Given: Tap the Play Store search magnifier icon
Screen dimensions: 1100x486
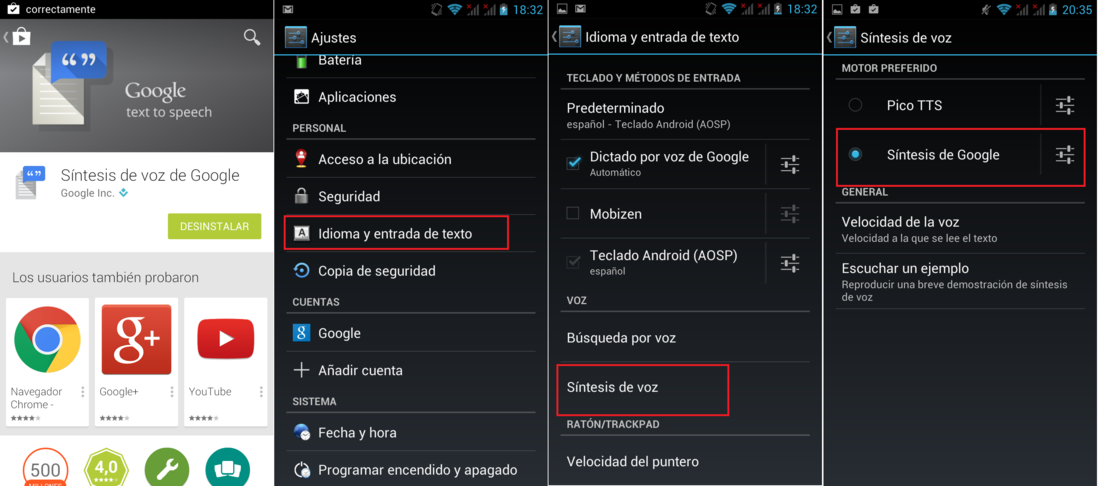Looking at the screenshot, I should [252, 37].
